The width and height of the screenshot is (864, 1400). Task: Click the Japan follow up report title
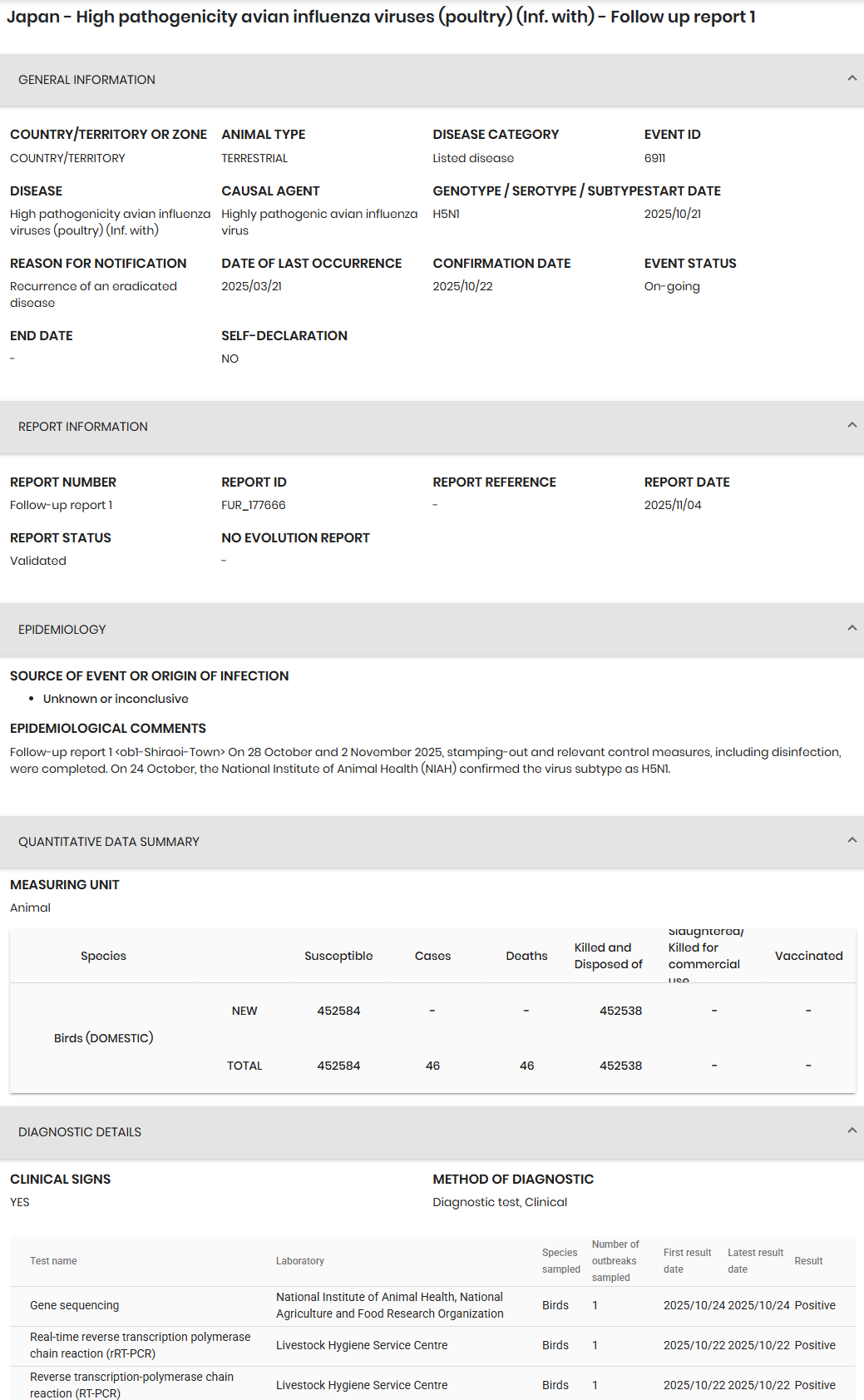coord(381,17)
